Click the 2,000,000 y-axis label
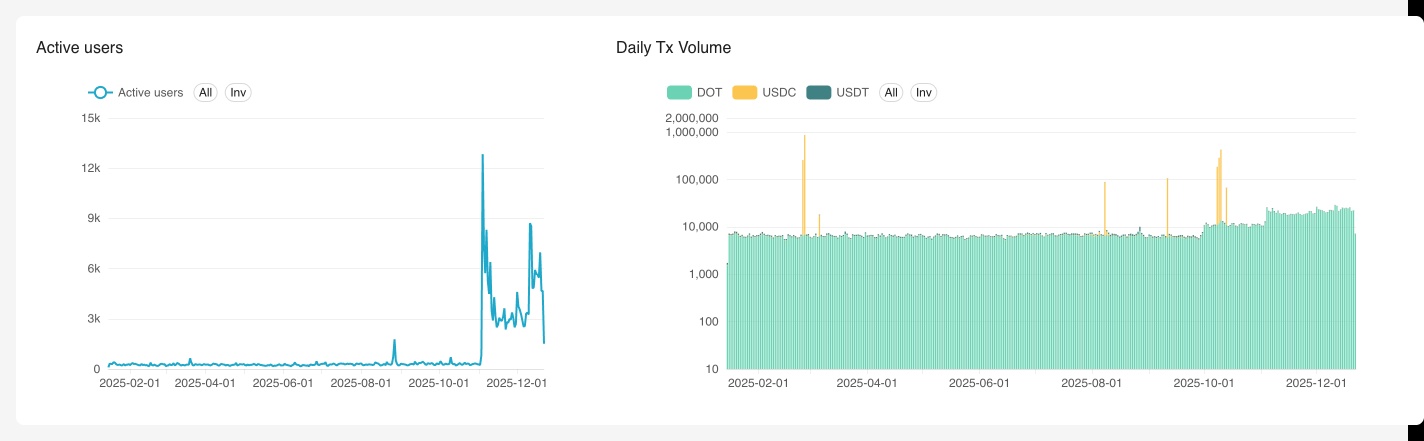The height and width of the screenshot is (441, 1424). (x=691, y=118)
